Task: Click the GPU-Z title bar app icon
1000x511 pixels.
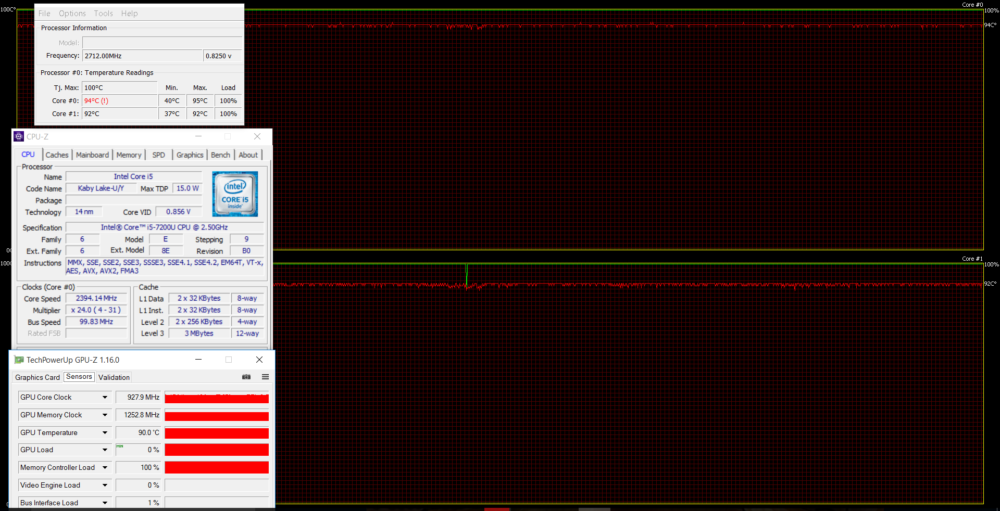Action: pyautogui.click(x=18, y=360)
